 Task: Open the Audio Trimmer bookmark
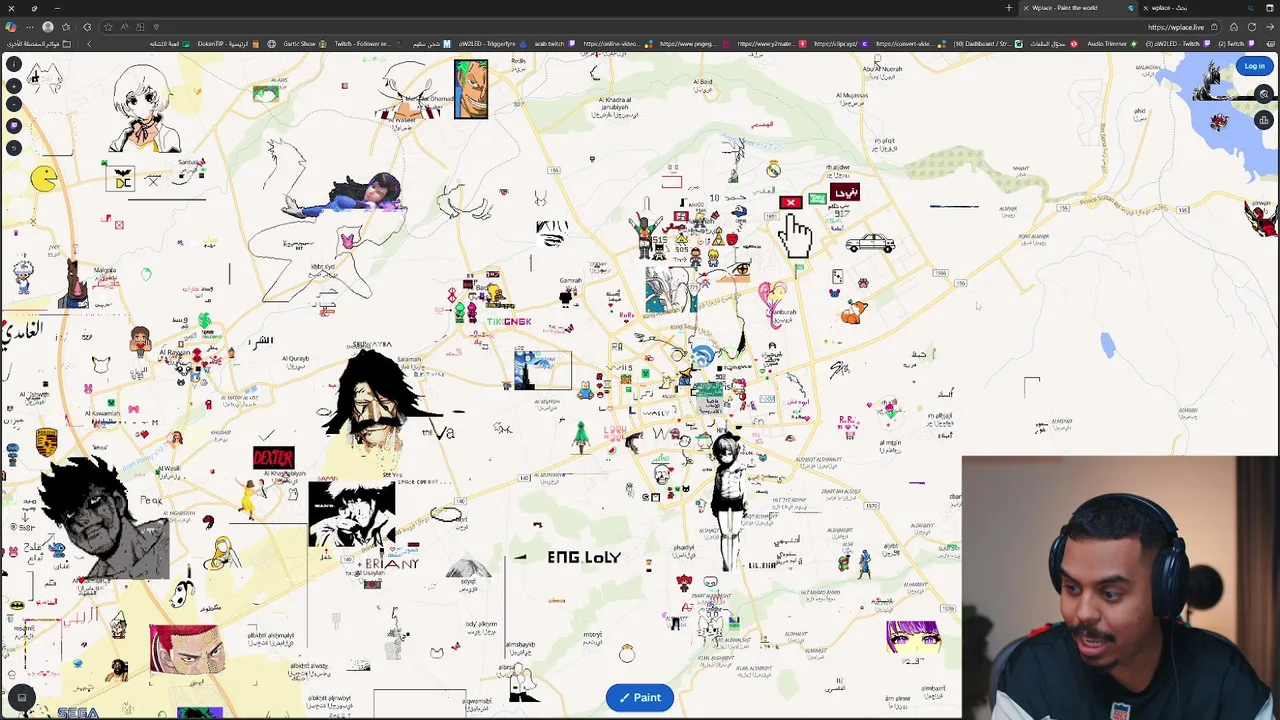[x=1113, y=44]
